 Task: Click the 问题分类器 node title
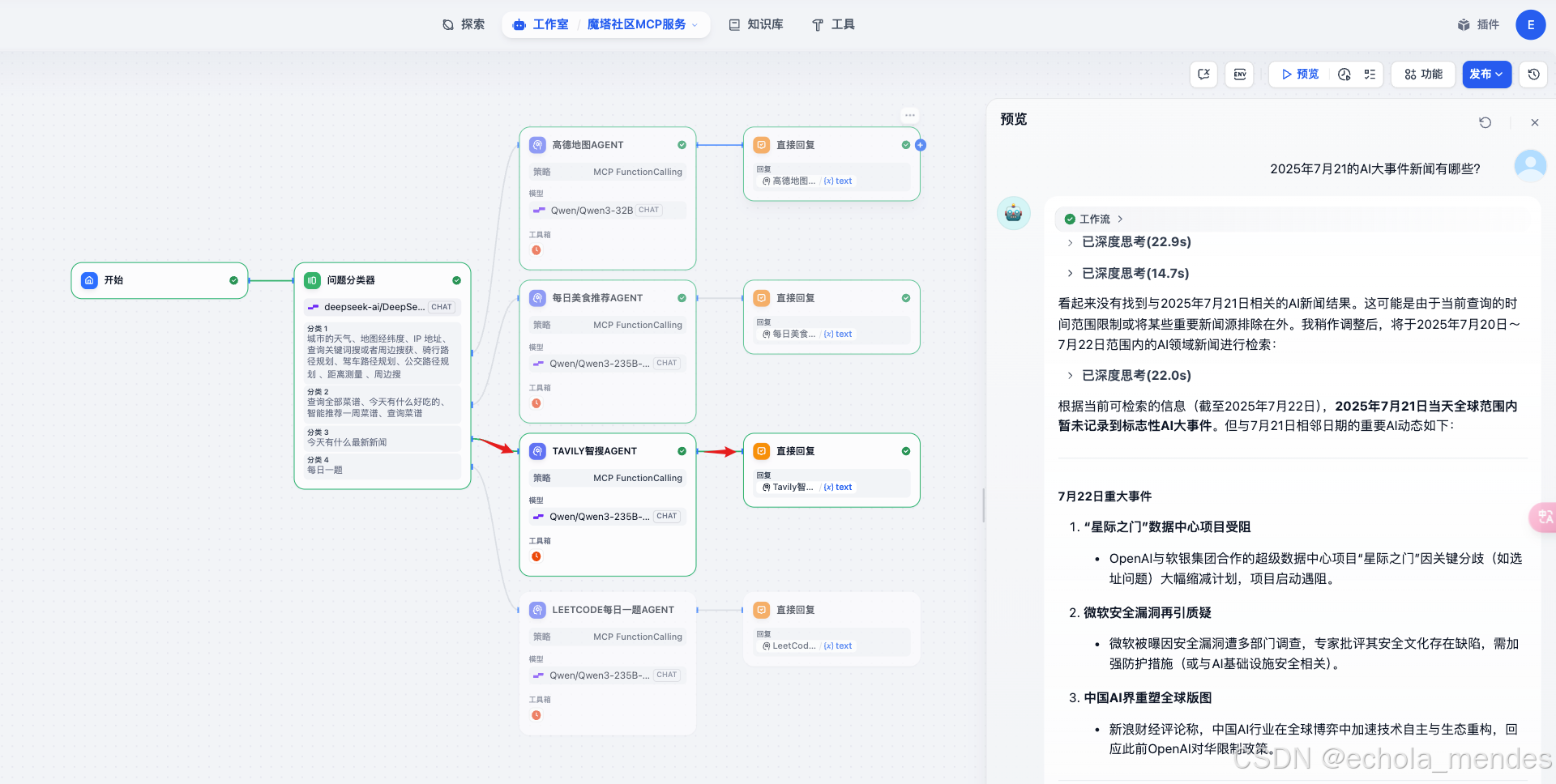pos(351,280)
